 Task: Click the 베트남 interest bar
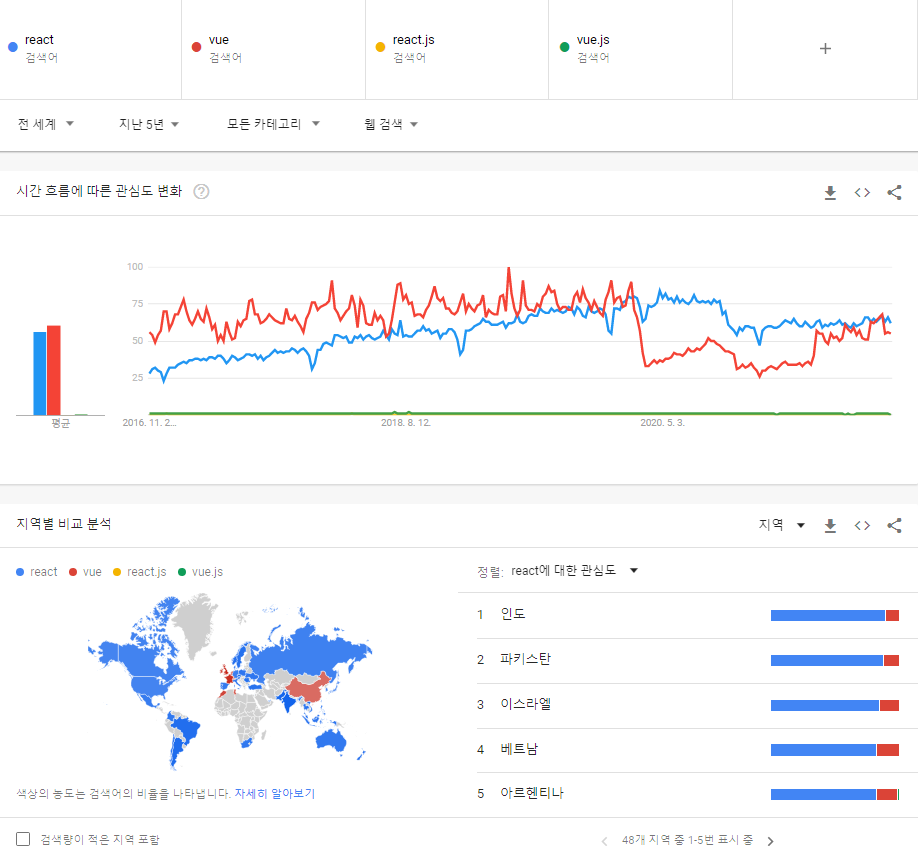click(834, 750)
